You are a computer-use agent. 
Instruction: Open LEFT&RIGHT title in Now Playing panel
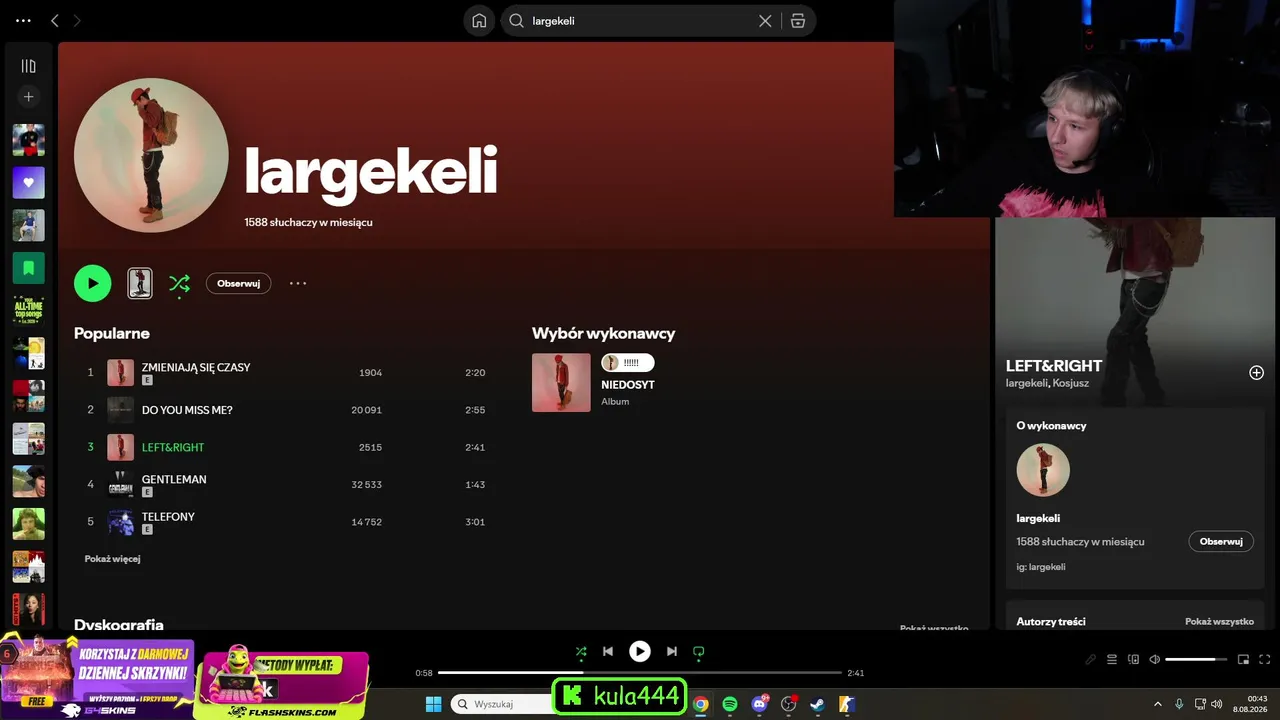[x=1054, y=366]
